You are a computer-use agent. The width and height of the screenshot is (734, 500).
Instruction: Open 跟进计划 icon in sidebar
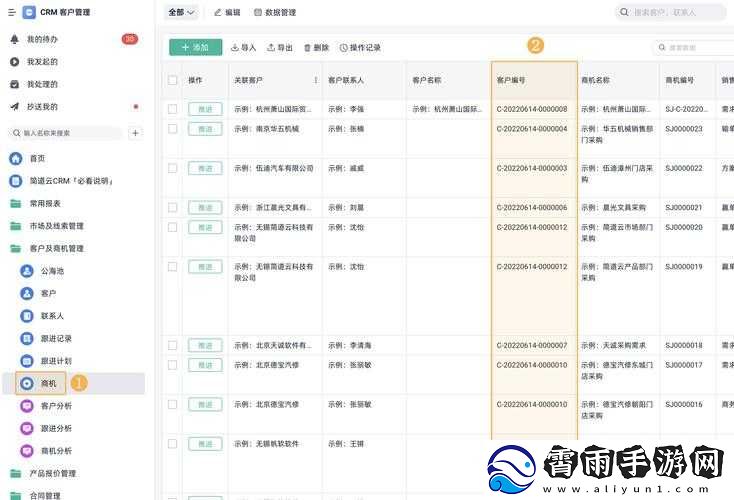point(27,361)
